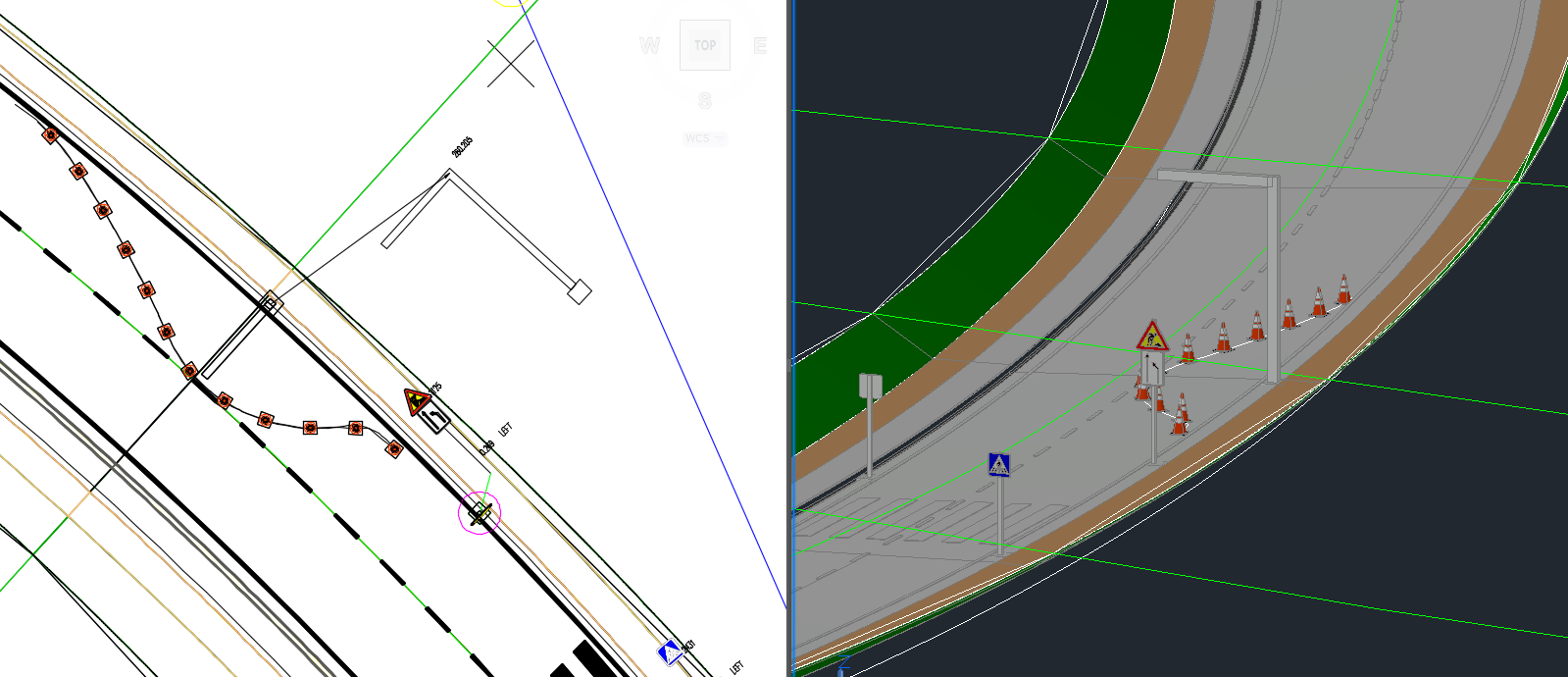Select the 260.205 station label in plan view
The height and width of the screenshot is (677, 1568).
(462, 147)
